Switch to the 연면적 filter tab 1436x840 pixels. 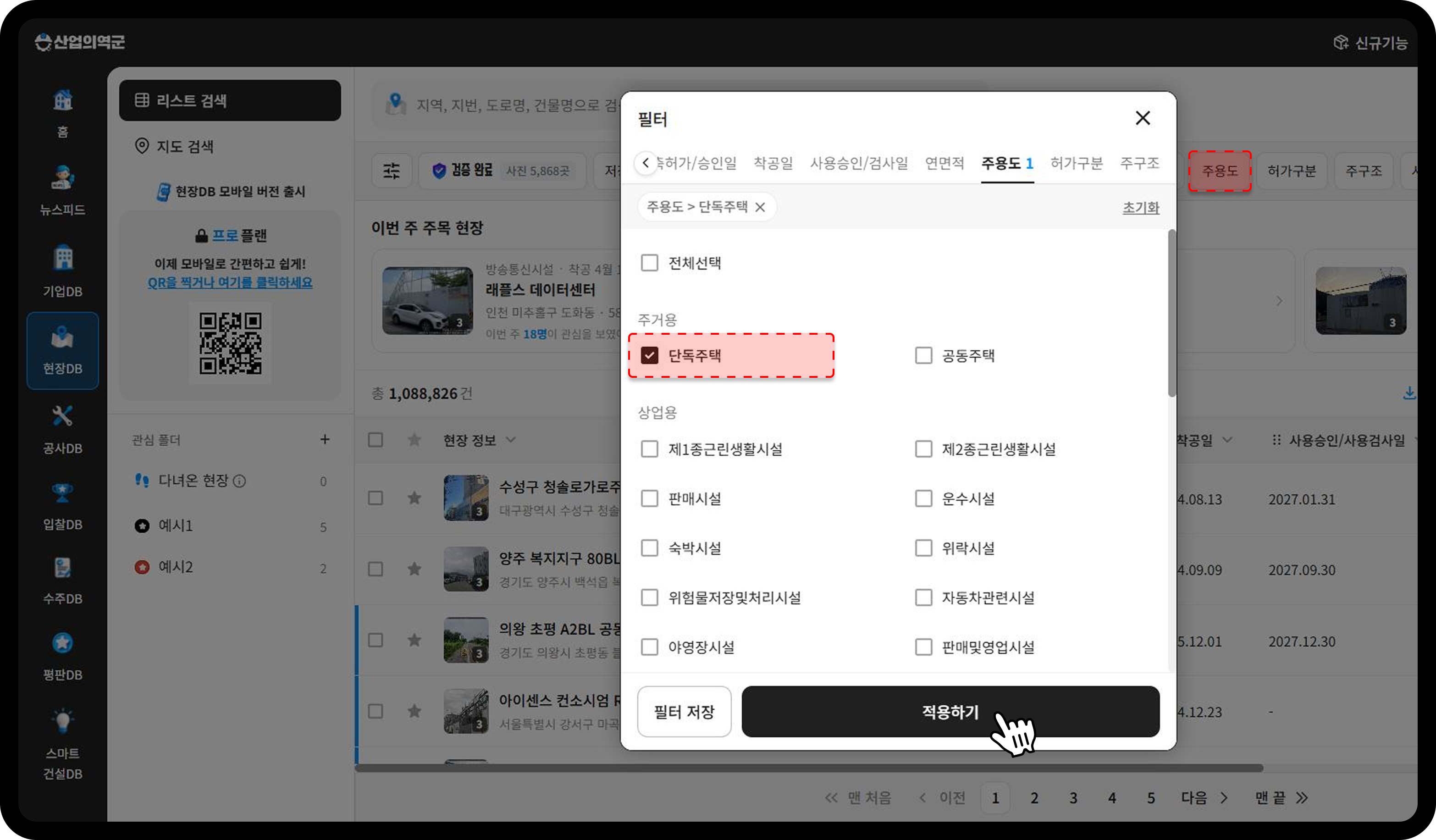tap(944, 164)
